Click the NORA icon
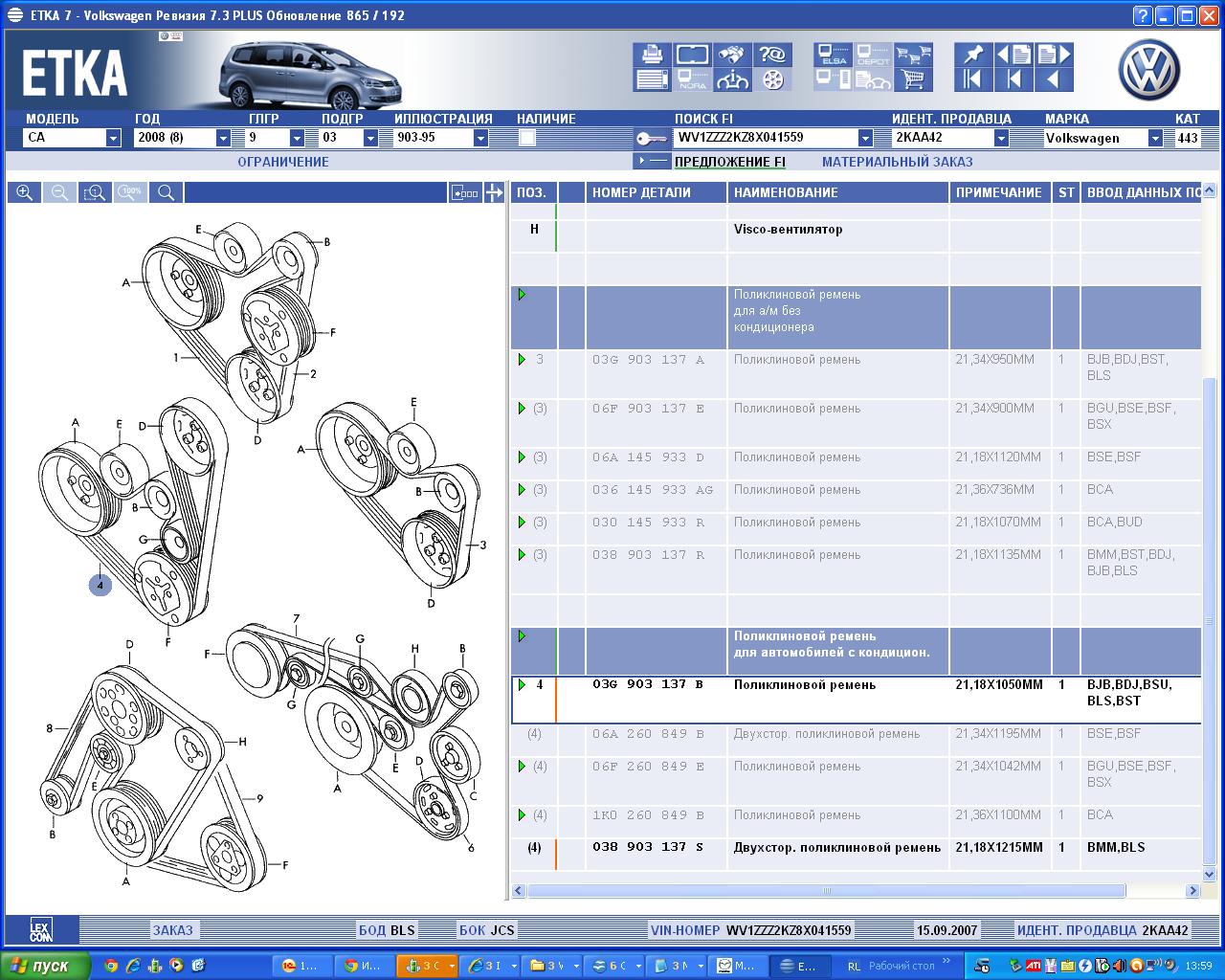The height and width of the screenshot is (980, 1225). coord(693,79)
